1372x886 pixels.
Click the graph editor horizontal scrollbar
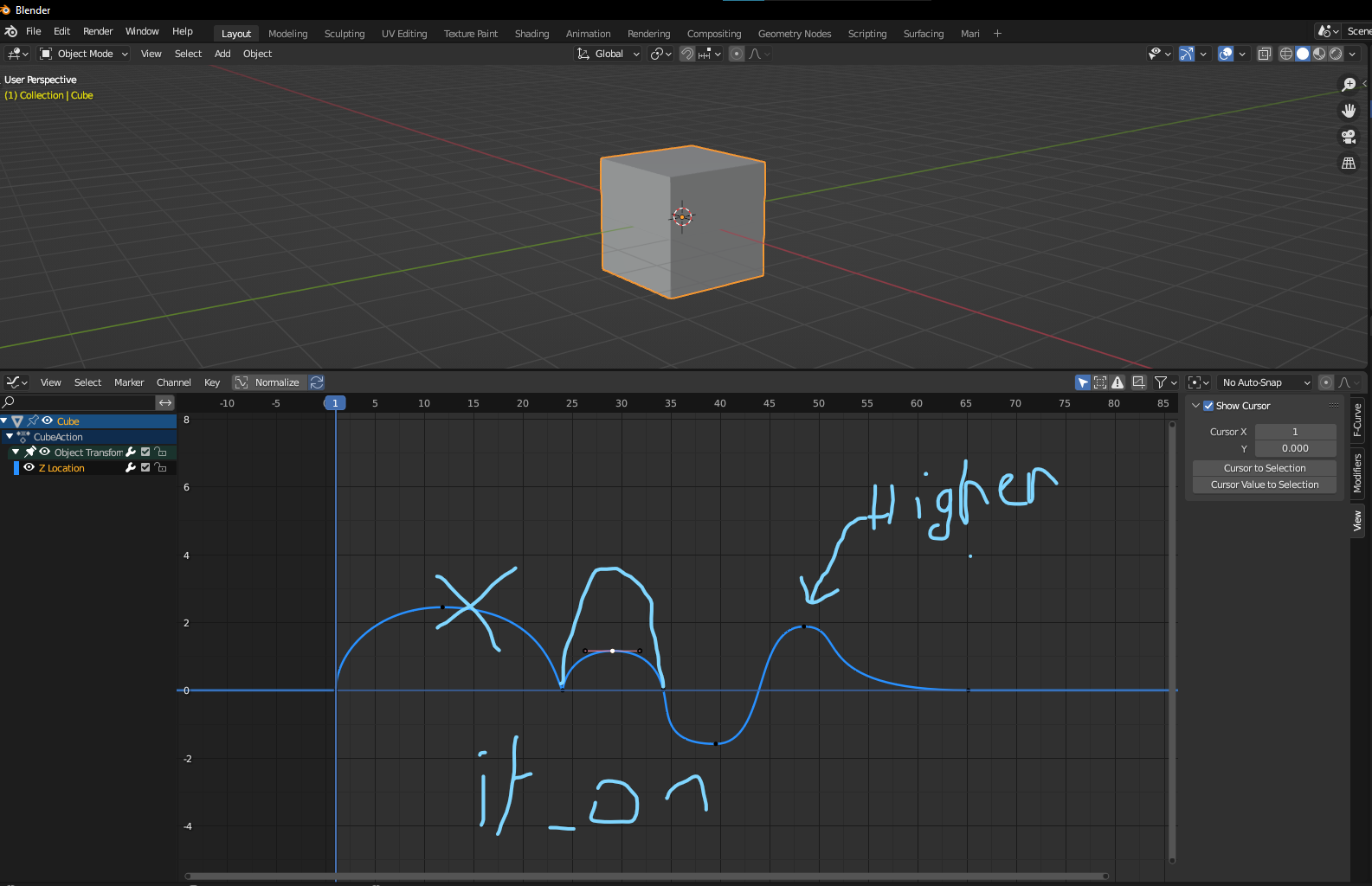[x=647, y=876]
